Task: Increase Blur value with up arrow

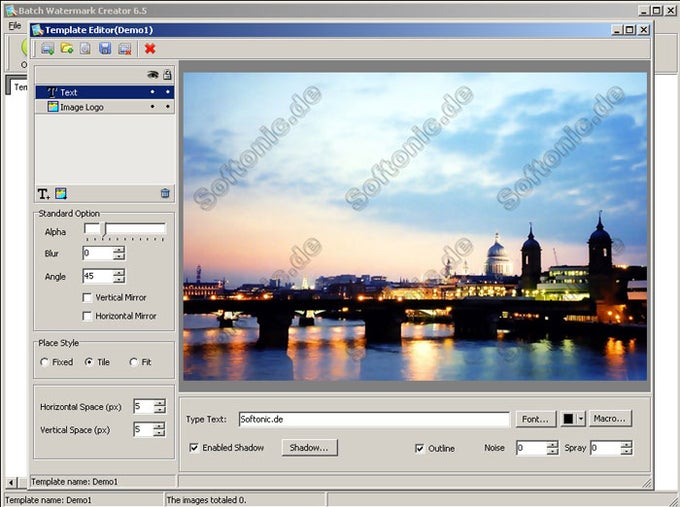Action: tap(119, 250)
